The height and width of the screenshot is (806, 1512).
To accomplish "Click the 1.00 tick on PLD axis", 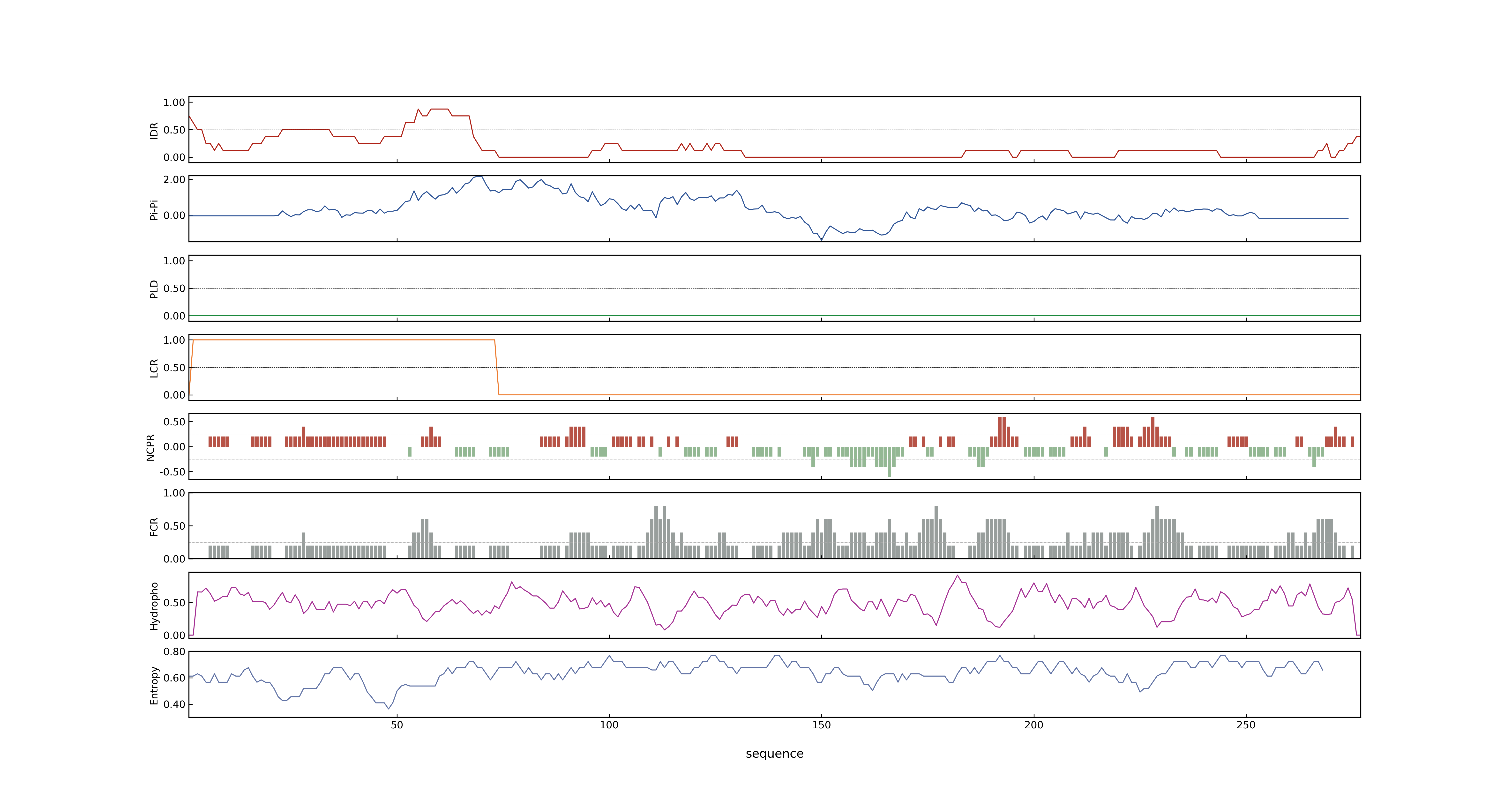I will tap(174, 261).
